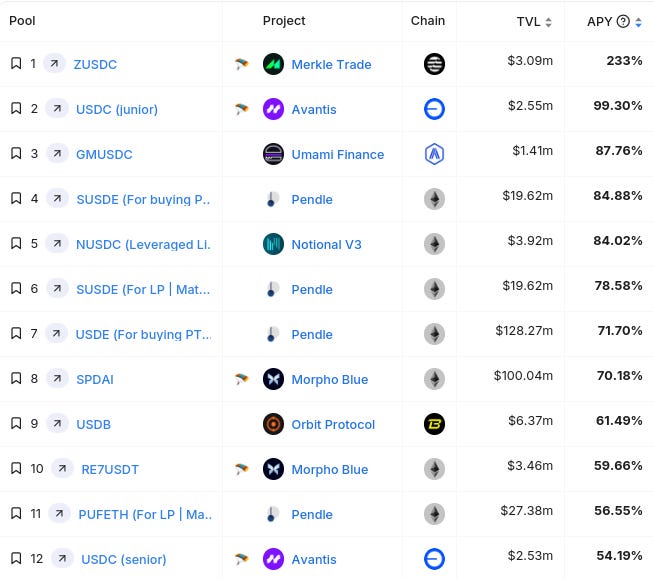Bookmark the GMUSDC pool
The image size is (654, 579).
tap(16, 154)
